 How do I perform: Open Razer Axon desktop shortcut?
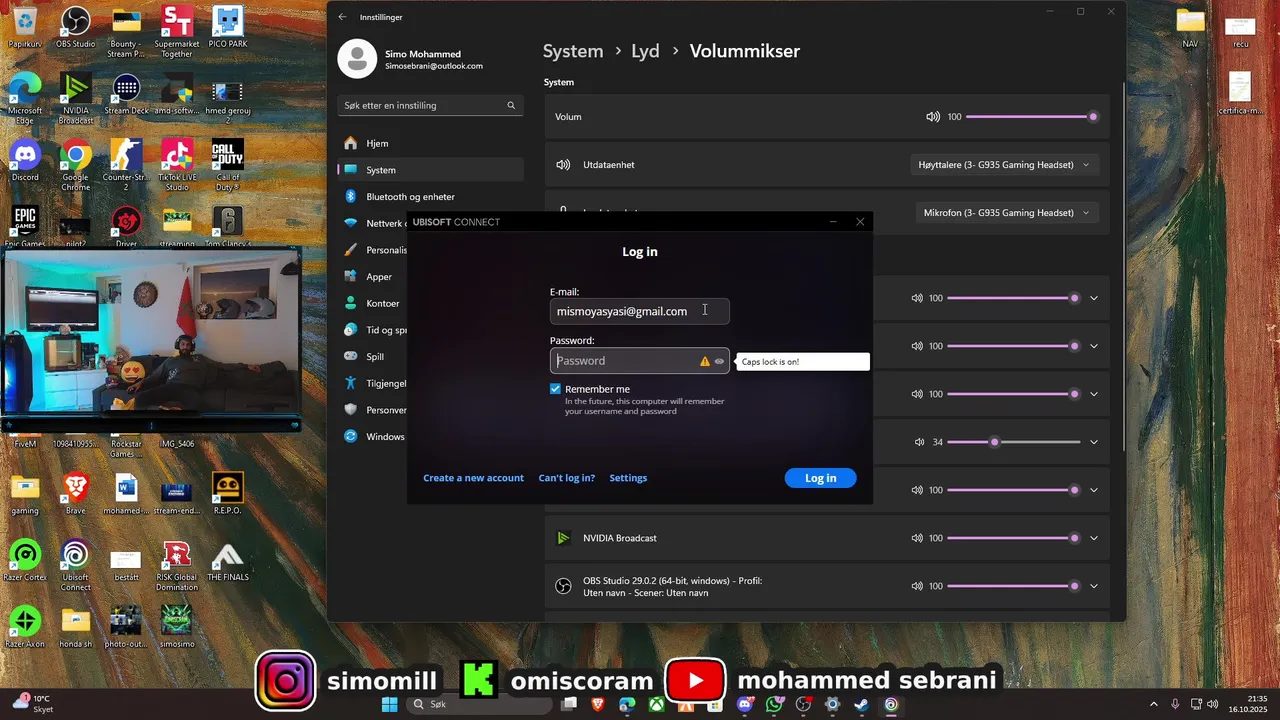(x=25, y=627)
